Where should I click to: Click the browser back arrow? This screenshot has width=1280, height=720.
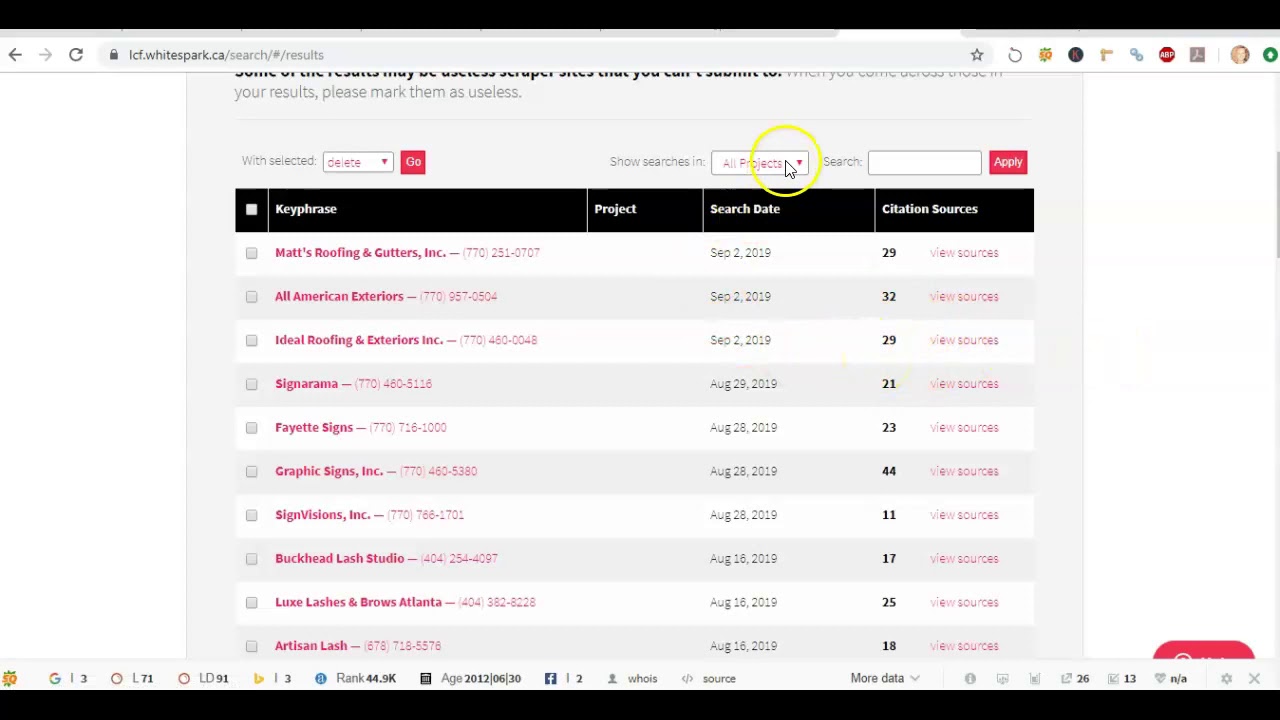click(x=15, y=55)
